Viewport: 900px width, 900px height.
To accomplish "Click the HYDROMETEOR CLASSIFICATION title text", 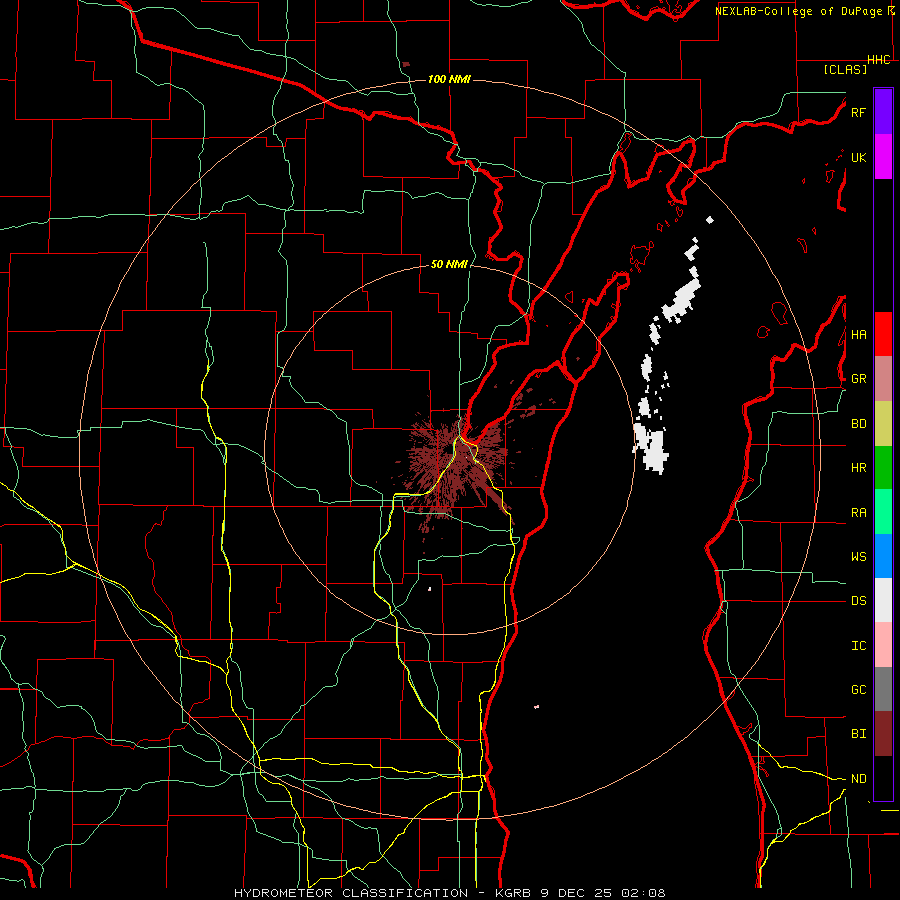I will point(351,893).
